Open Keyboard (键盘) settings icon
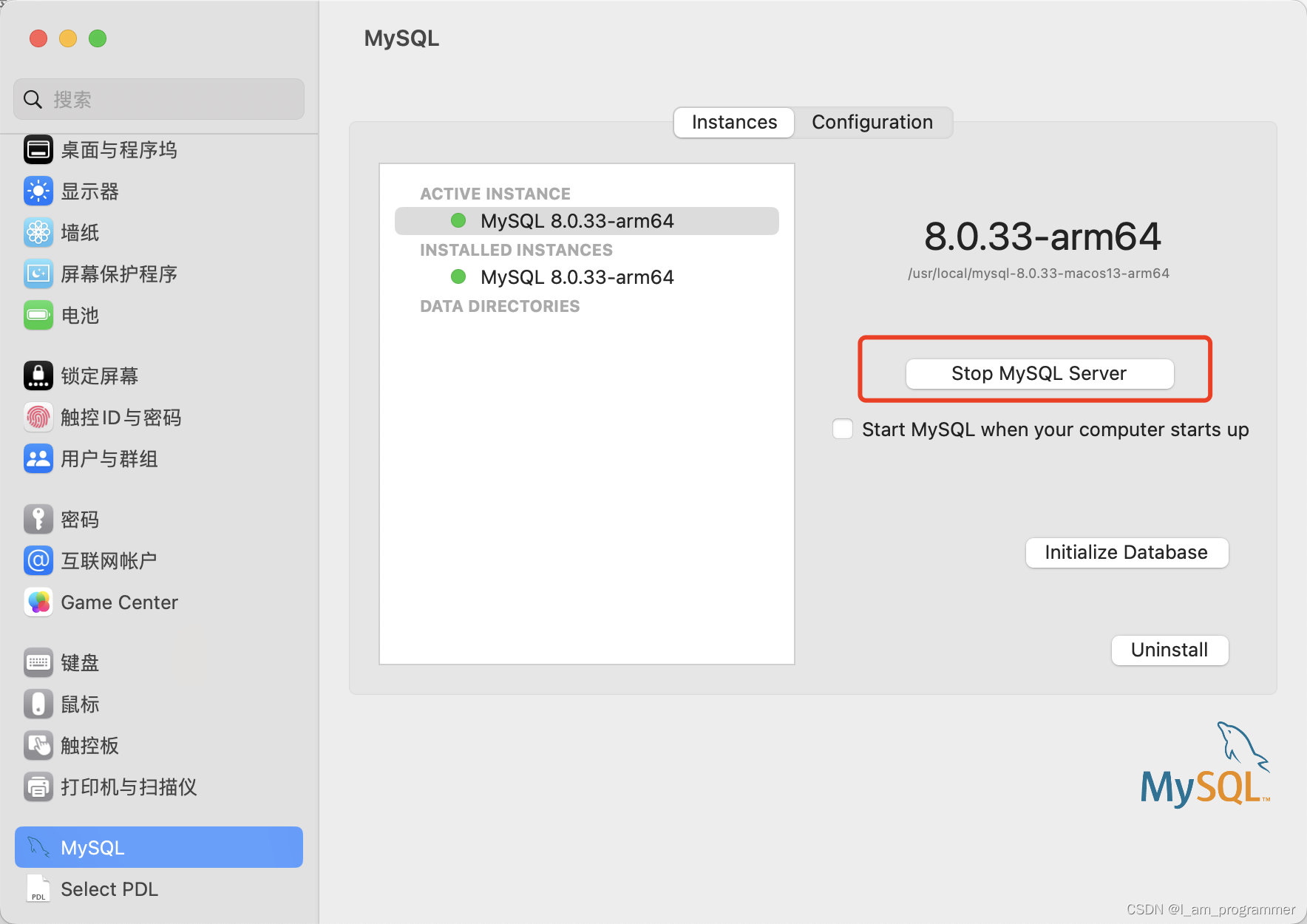The height and width of the screenshot is (924, 1307). (x=38, y=663)
